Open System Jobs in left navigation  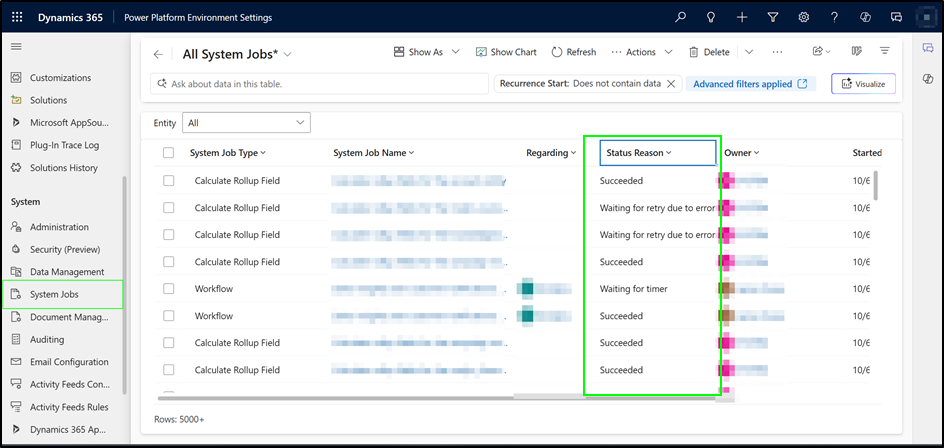tap(54, 294)
